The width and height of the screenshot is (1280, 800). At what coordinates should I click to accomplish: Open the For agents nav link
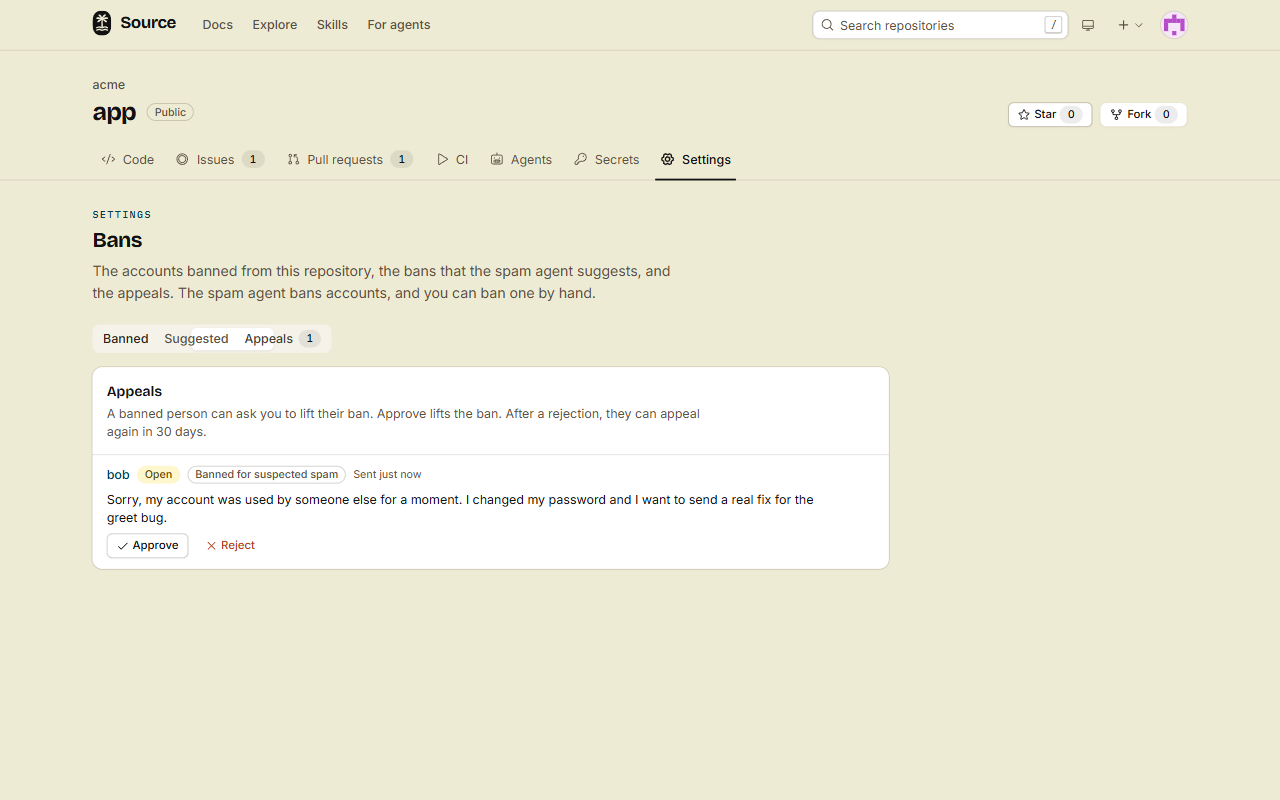pos(399,25)
